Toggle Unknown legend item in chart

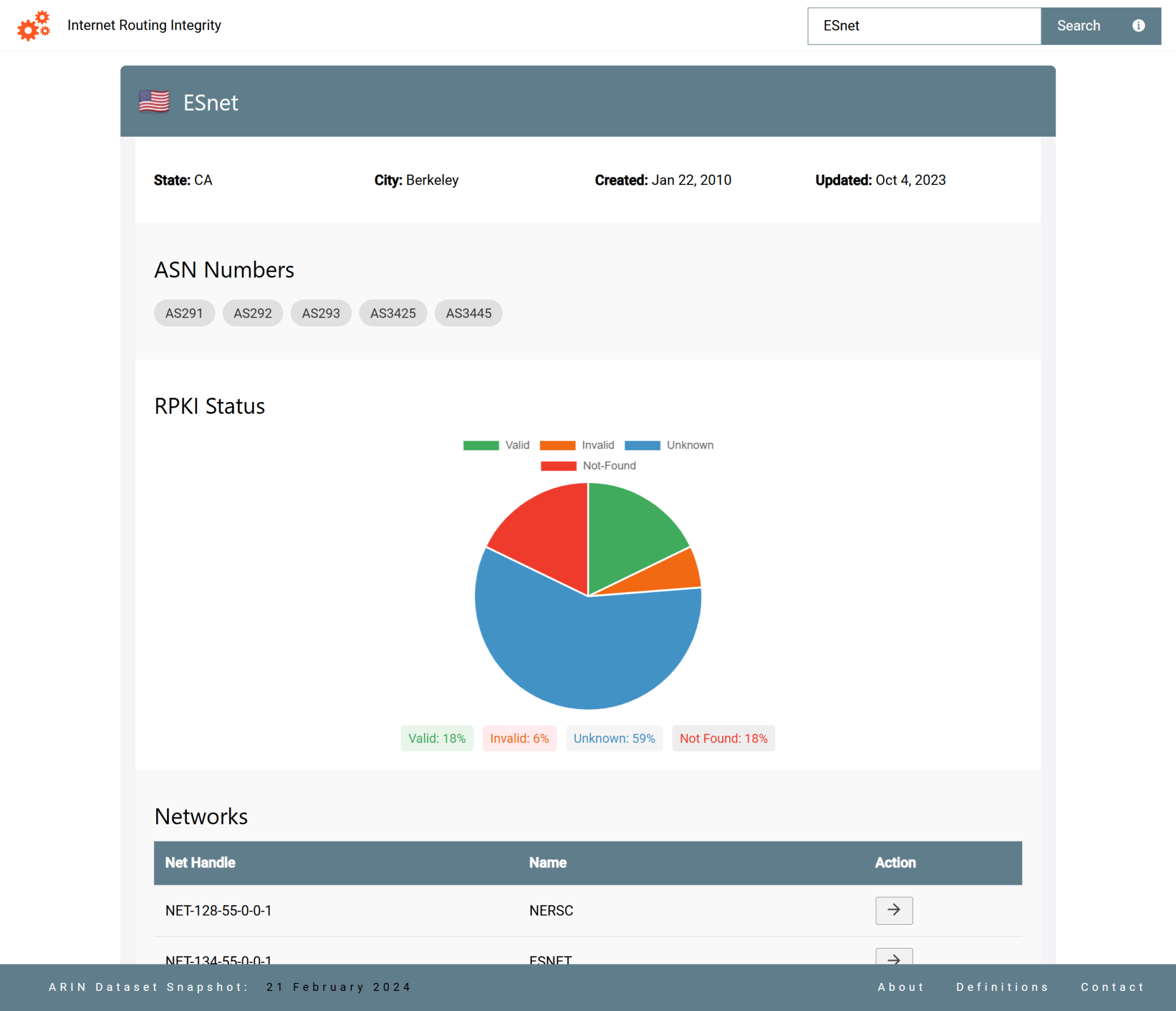[668, 445]
